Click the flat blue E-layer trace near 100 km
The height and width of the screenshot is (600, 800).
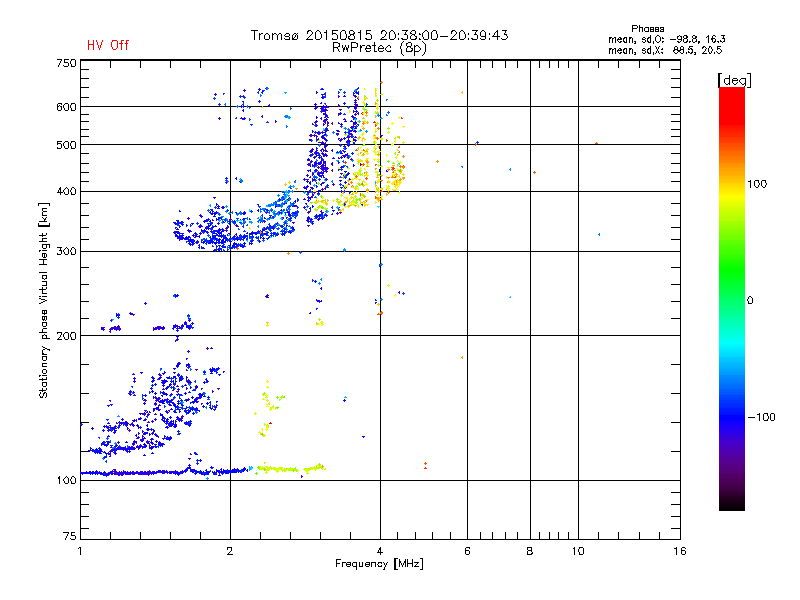[163, 472]
